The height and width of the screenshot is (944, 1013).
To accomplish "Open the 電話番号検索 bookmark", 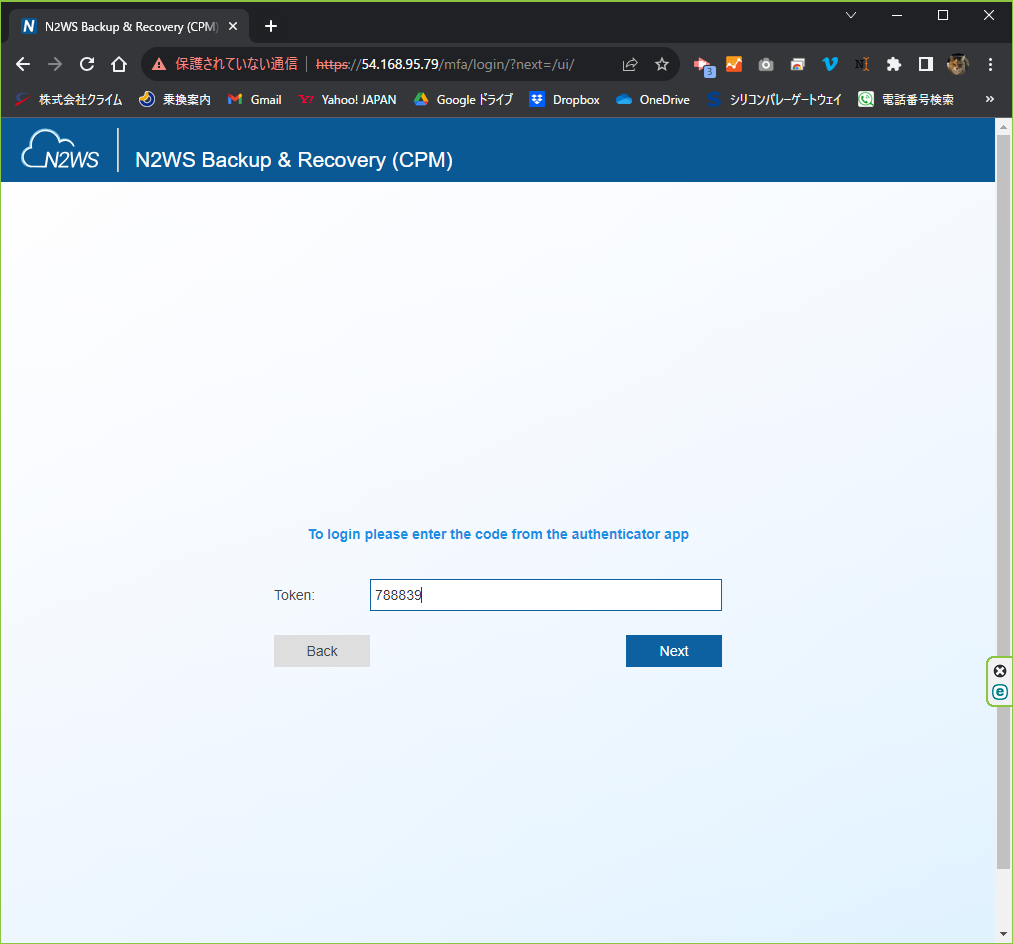I will pos(906,100).
